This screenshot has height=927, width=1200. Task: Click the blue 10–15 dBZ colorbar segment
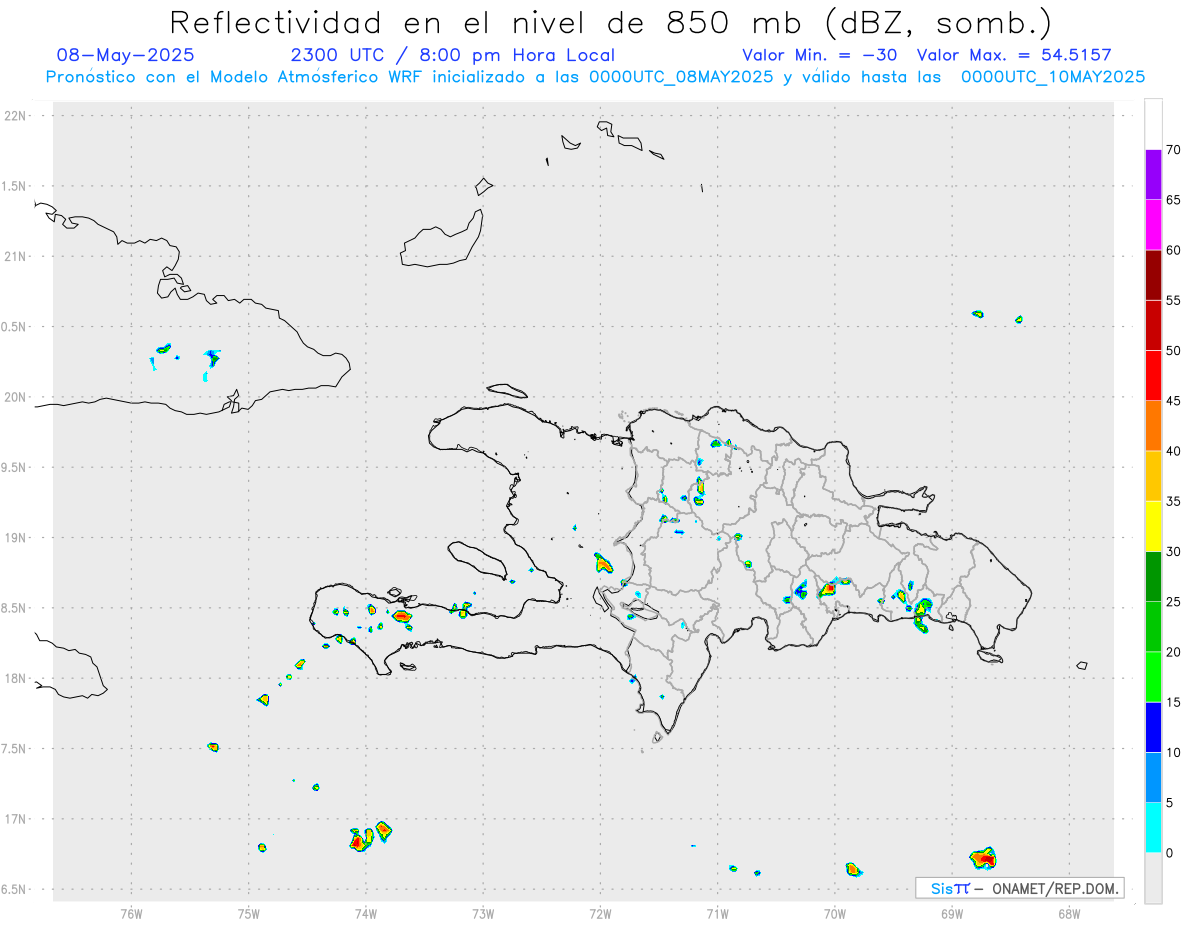click(x=1153, y=727)
